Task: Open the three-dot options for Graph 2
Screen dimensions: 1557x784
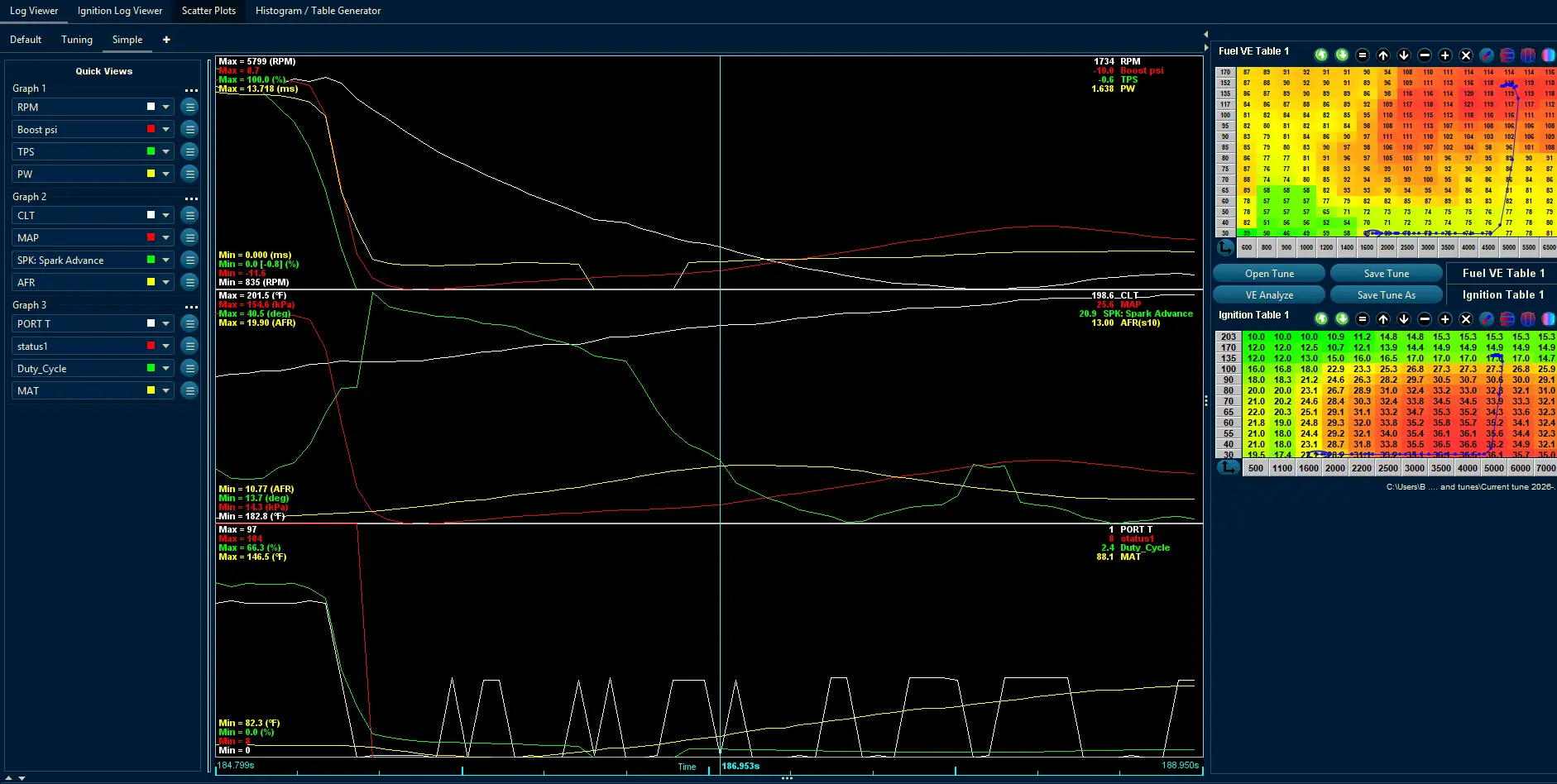Action: [191, 199]
